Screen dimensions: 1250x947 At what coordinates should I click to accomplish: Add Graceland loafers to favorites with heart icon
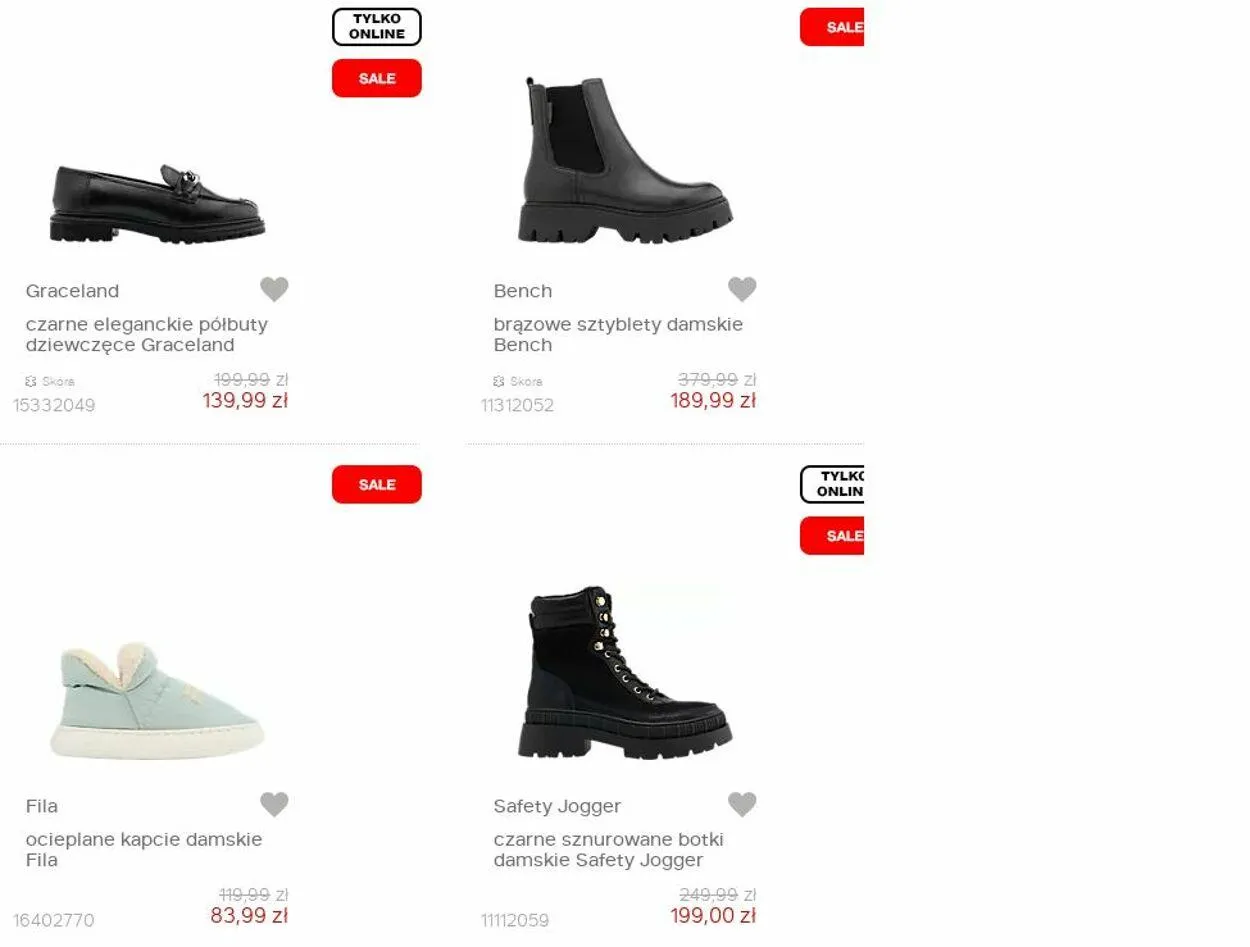[x=274, y=289]
